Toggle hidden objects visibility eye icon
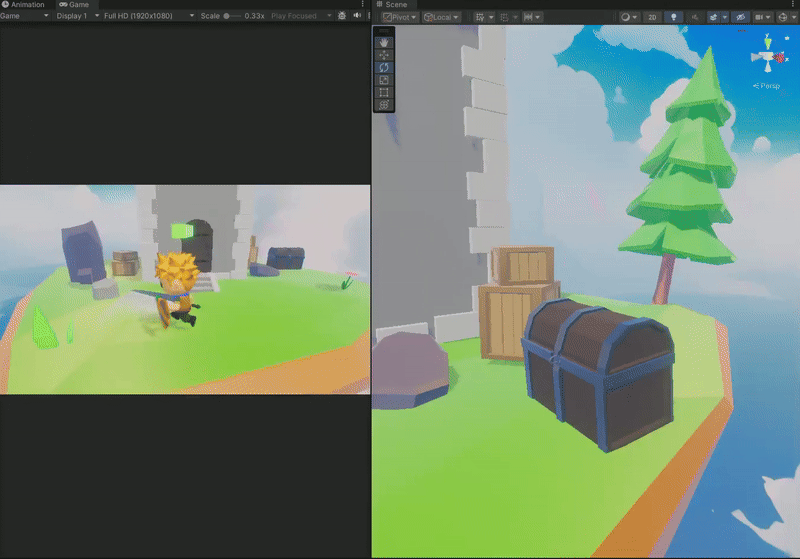 pyautogui.click(x=741, y=17)
